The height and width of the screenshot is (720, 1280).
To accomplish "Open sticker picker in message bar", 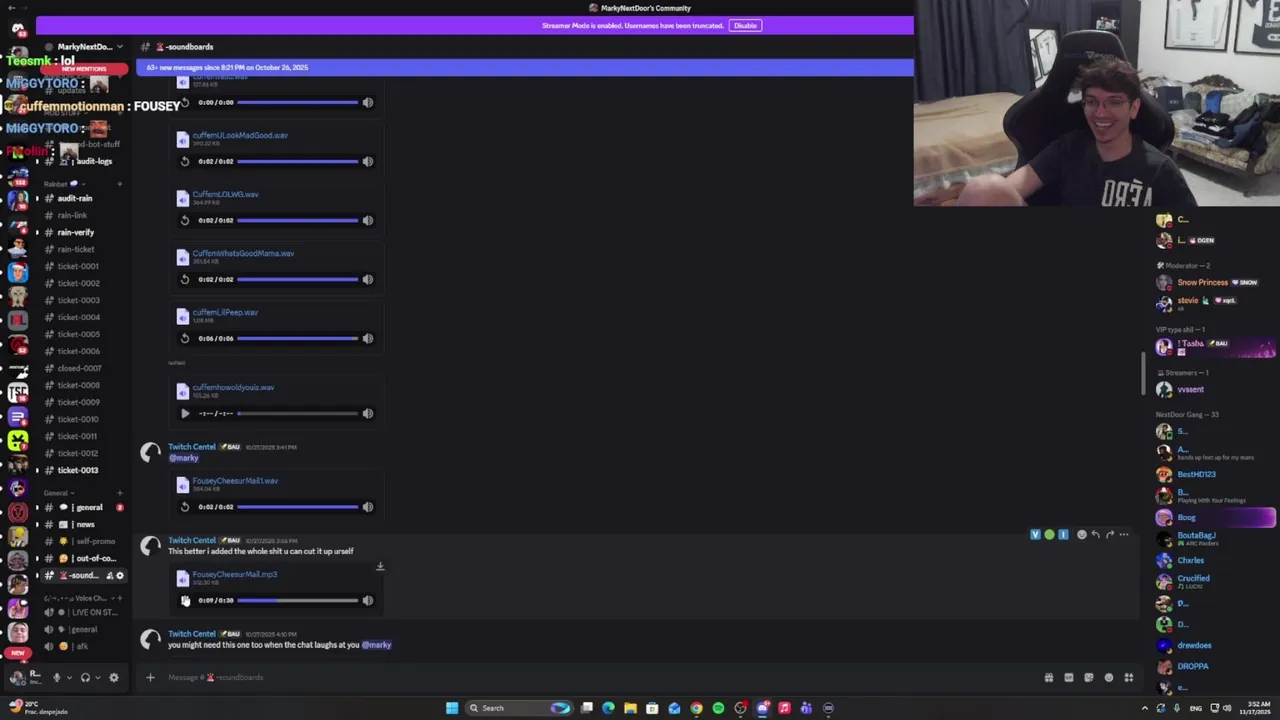I will pyautogui.click(x=1089, y=677).
